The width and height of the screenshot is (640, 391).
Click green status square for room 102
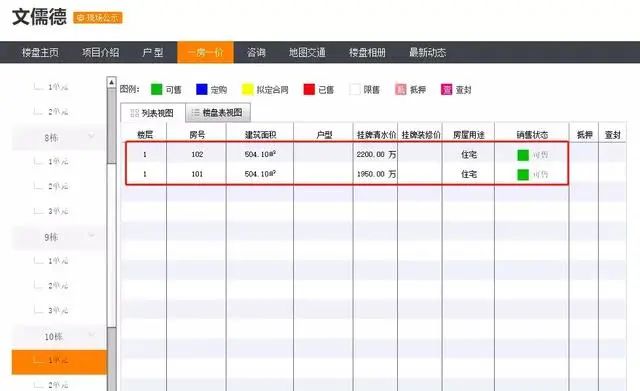pyautogui.click(x=523, y=155)
